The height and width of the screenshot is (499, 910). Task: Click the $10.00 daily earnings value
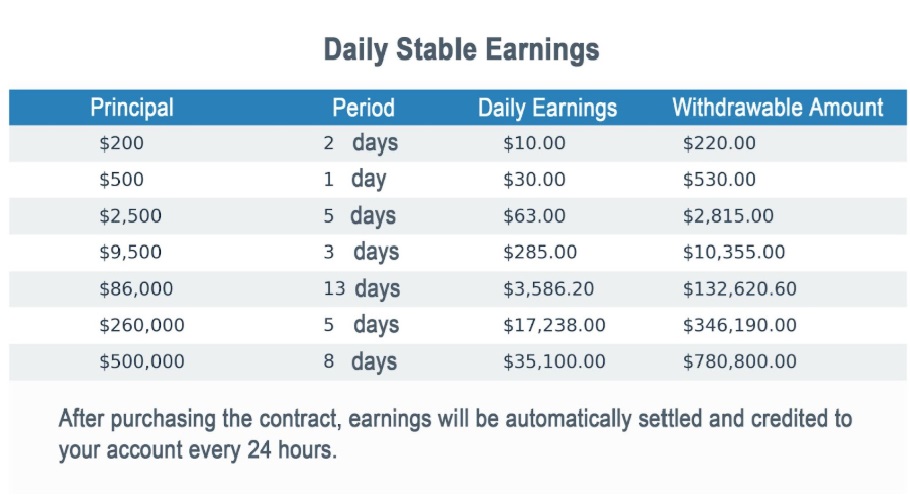pyautogui.click(x=533, y=143)
